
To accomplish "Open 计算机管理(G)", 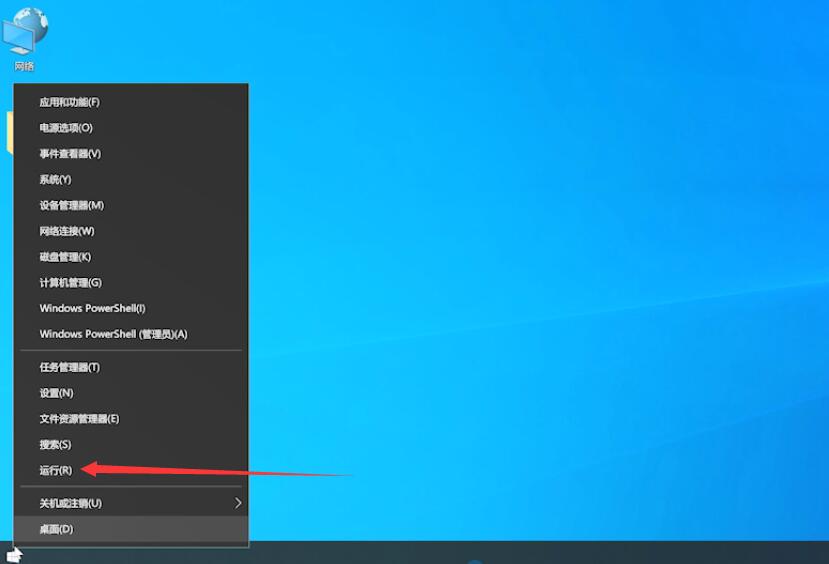I will [x=131, y=283].
